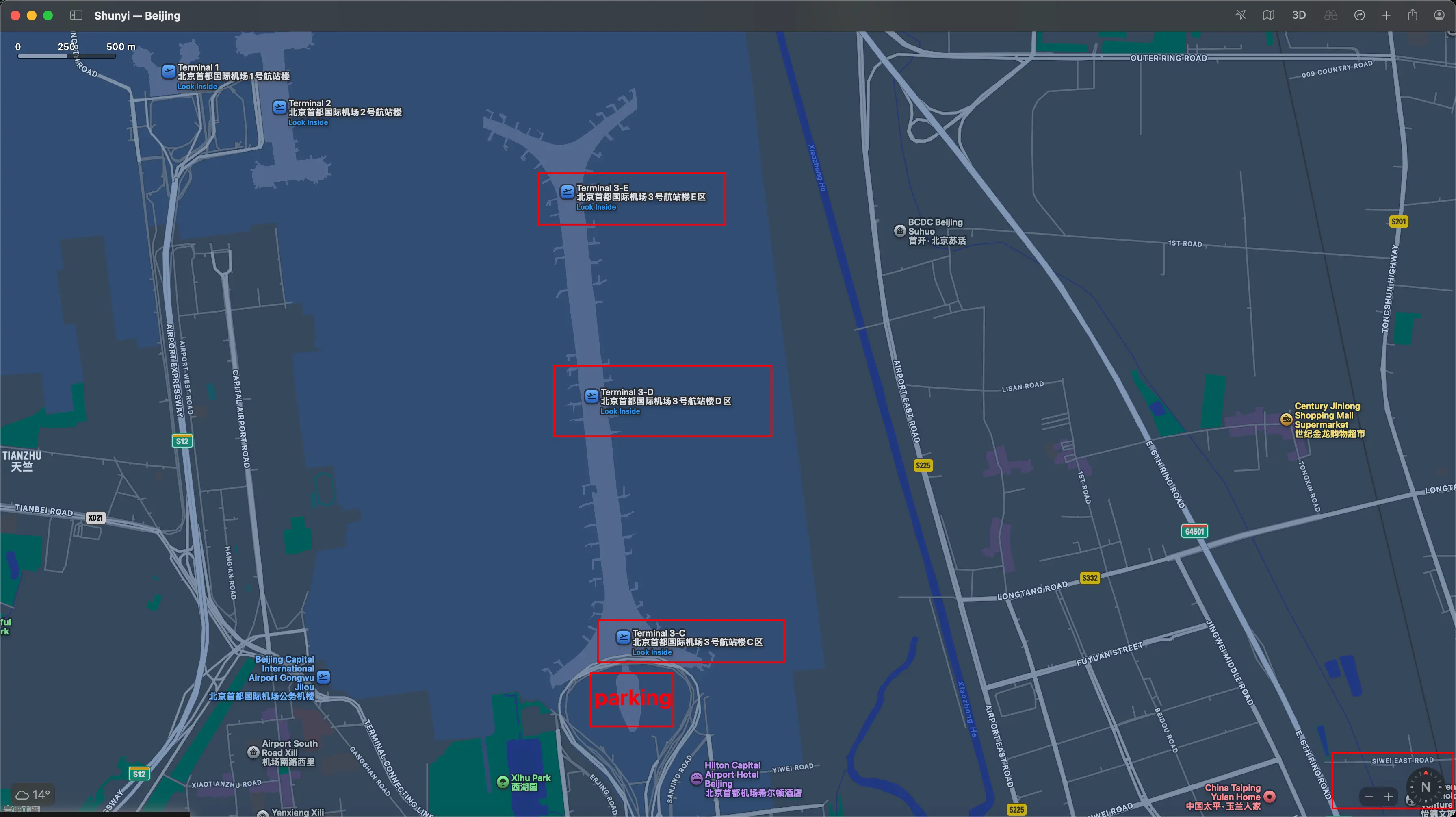1456x817 pixels.
Task: Select the Terminal 3-C airport icon
Action: [623, 637]
